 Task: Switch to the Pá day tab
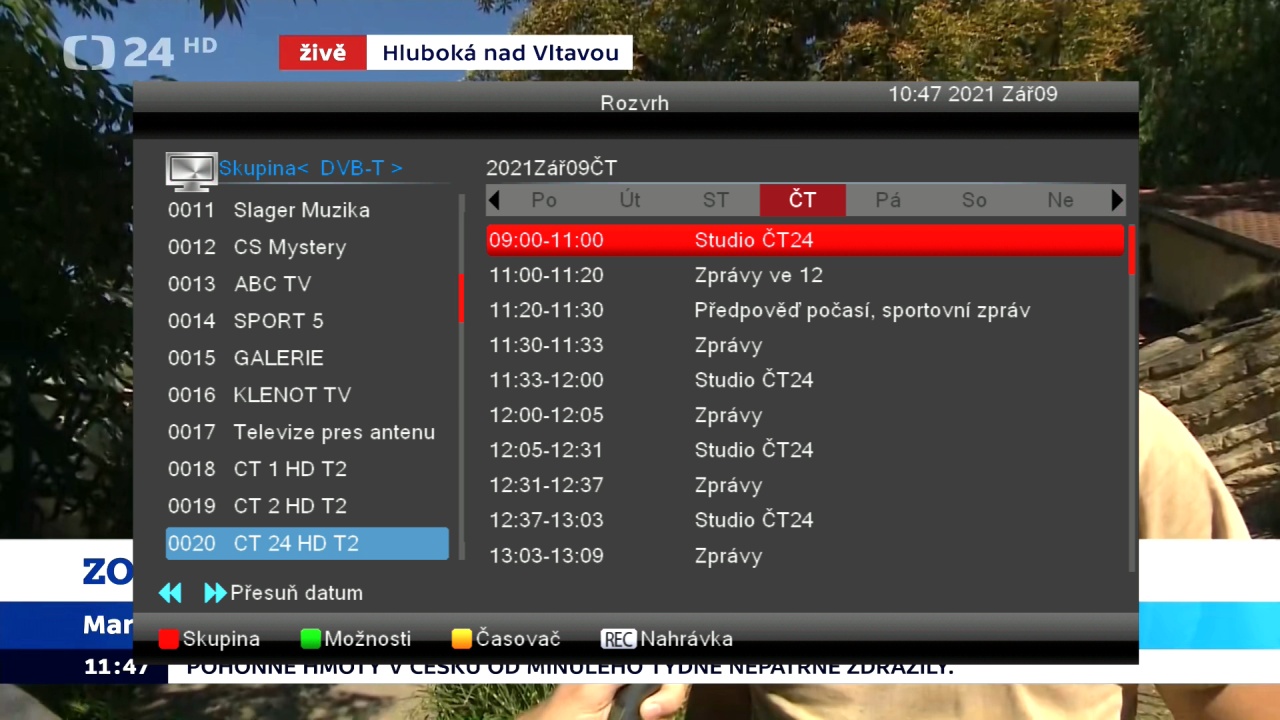click(888, 200)
